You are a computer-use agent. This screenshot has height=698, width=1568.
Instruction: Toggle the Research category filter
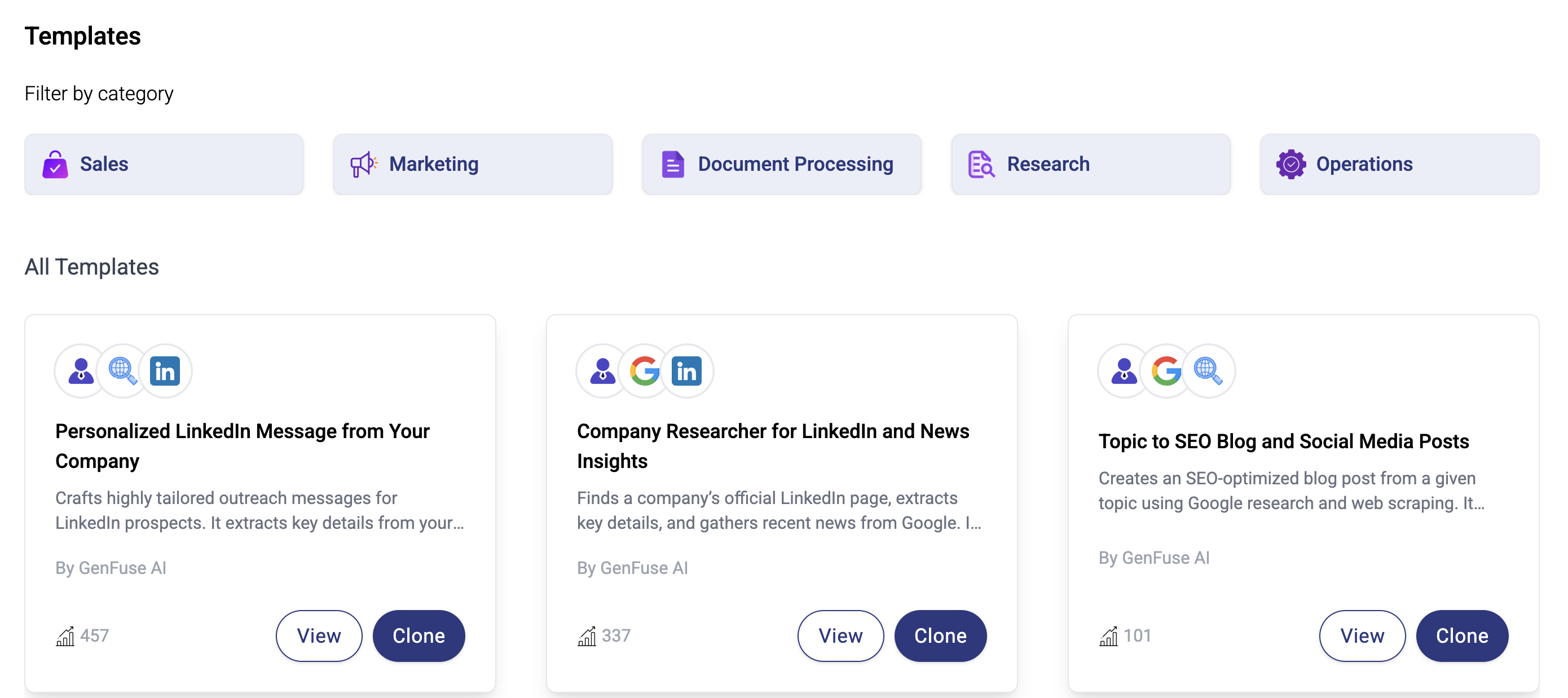1090,164
